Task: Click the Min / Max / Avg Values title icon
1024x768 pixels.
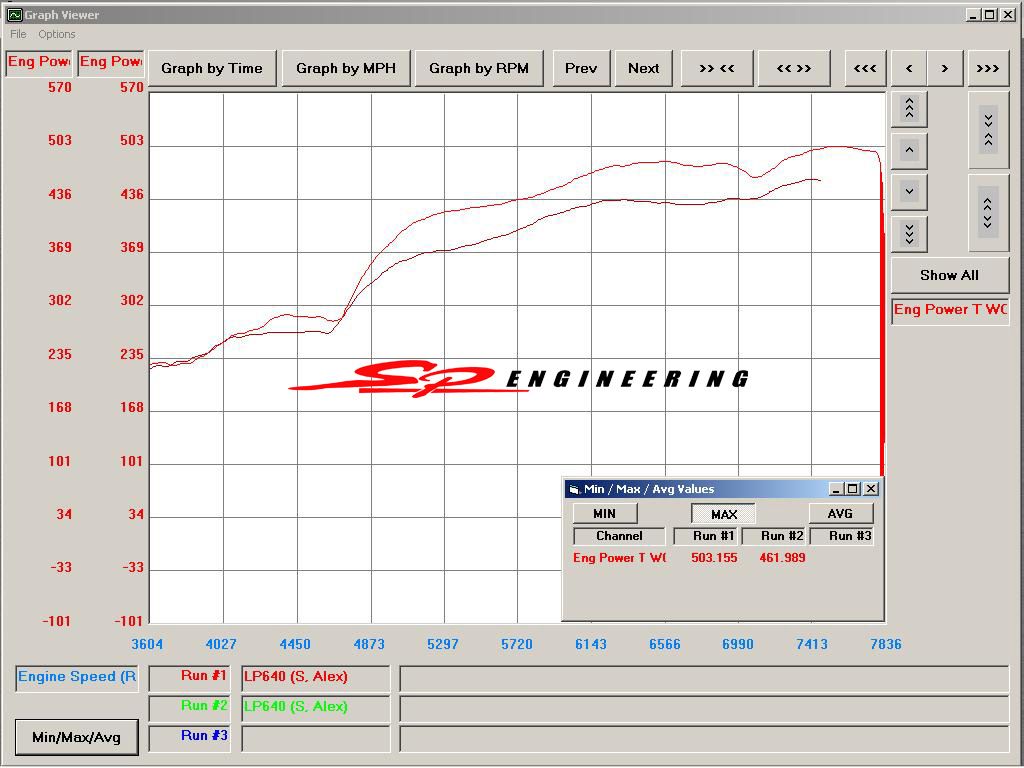Action: (575, 489)
